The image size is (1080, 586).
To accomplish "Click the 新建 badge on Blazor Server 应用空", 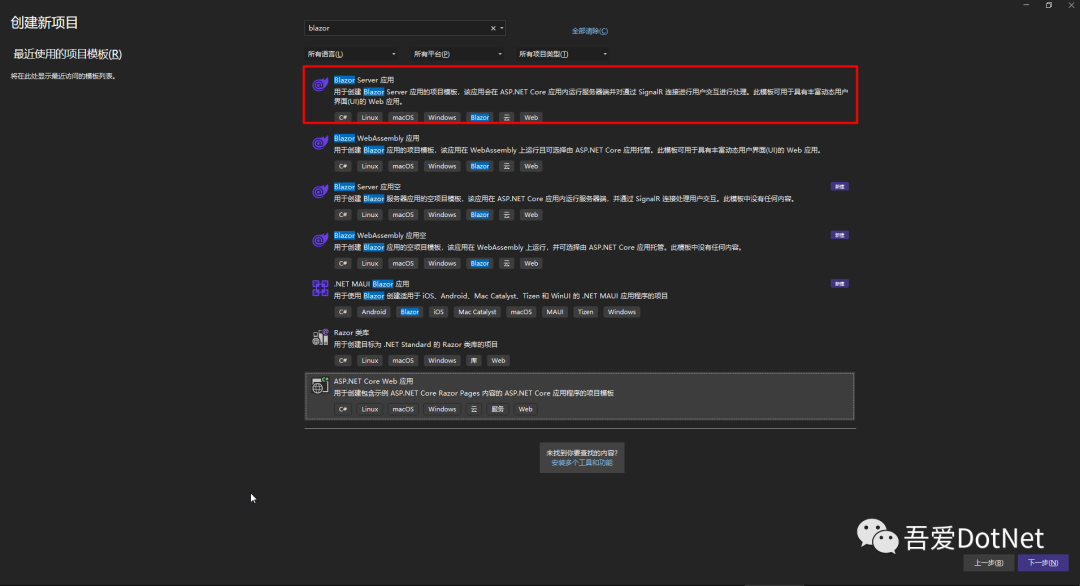I will click(x=840, y=187).
